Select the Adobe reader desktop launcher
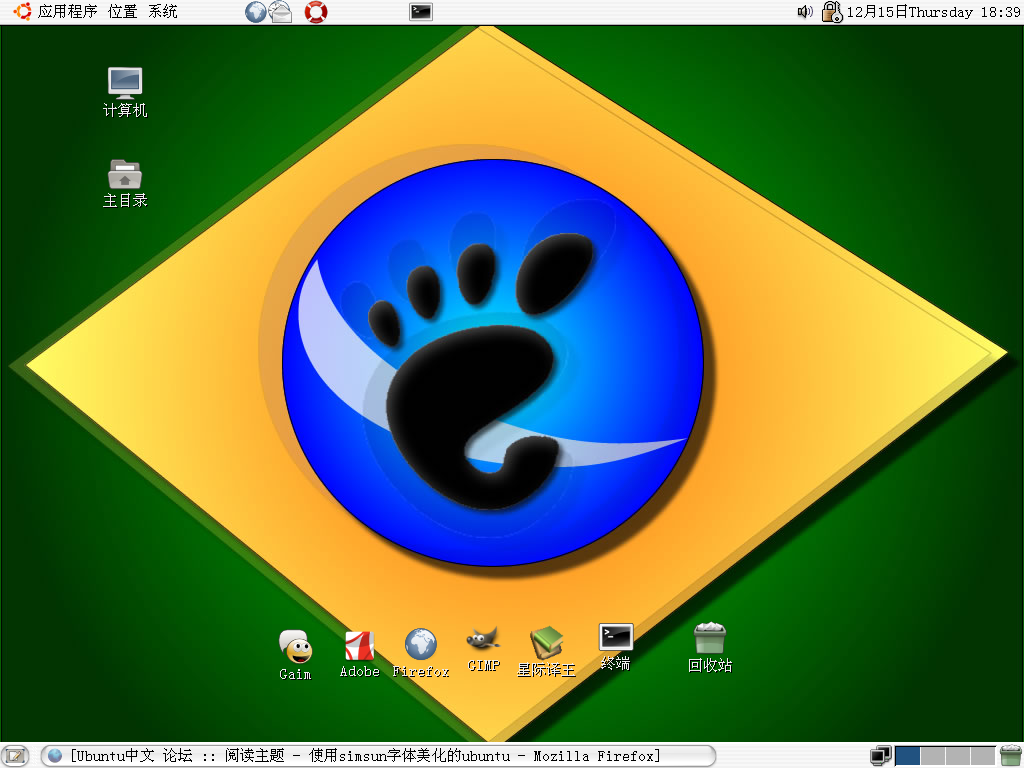1024x768 pixels. pyautogui.click(x=360, y=654)
